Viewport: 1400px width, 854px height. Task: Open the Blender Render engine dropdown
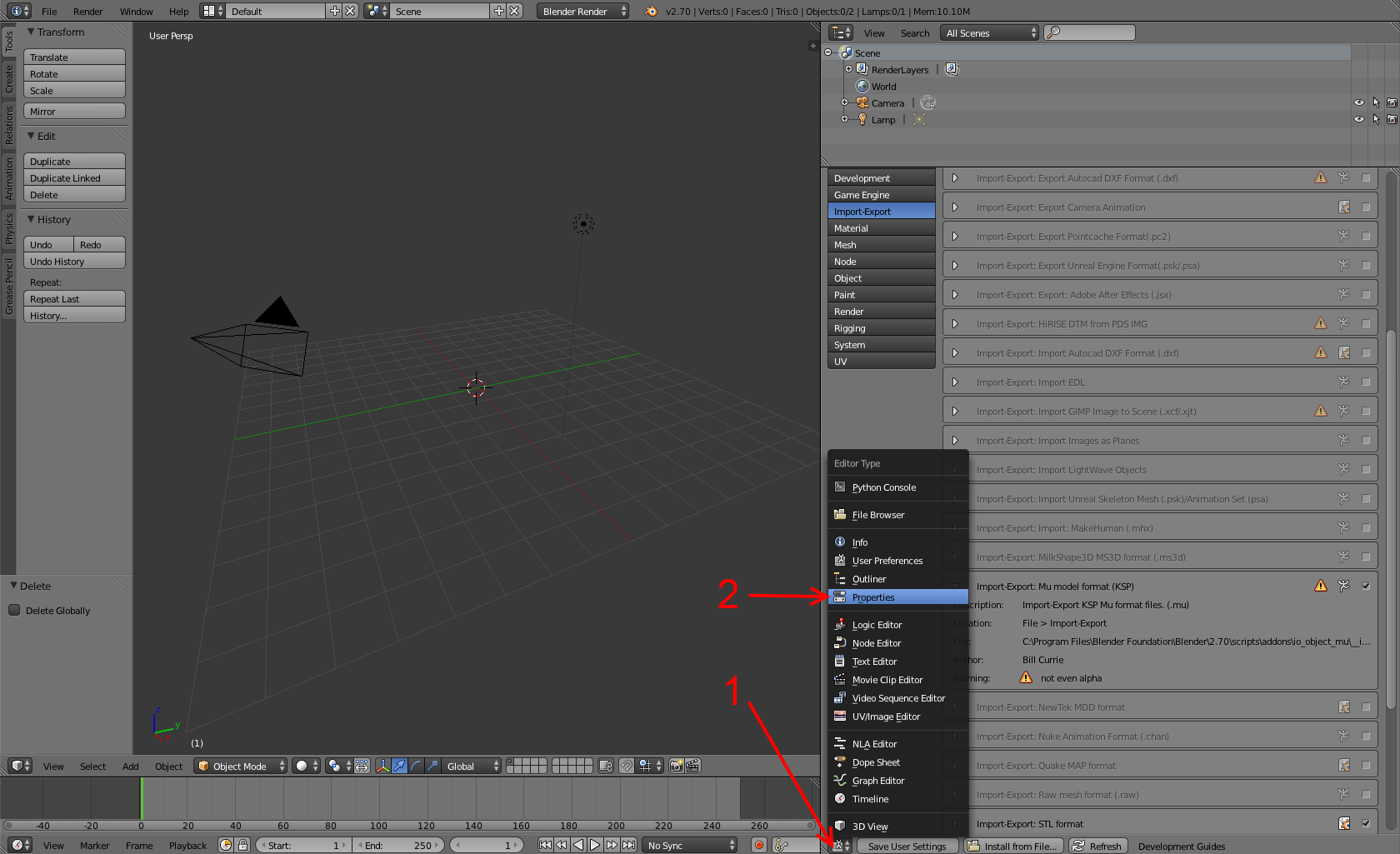(x=582, y=11)
